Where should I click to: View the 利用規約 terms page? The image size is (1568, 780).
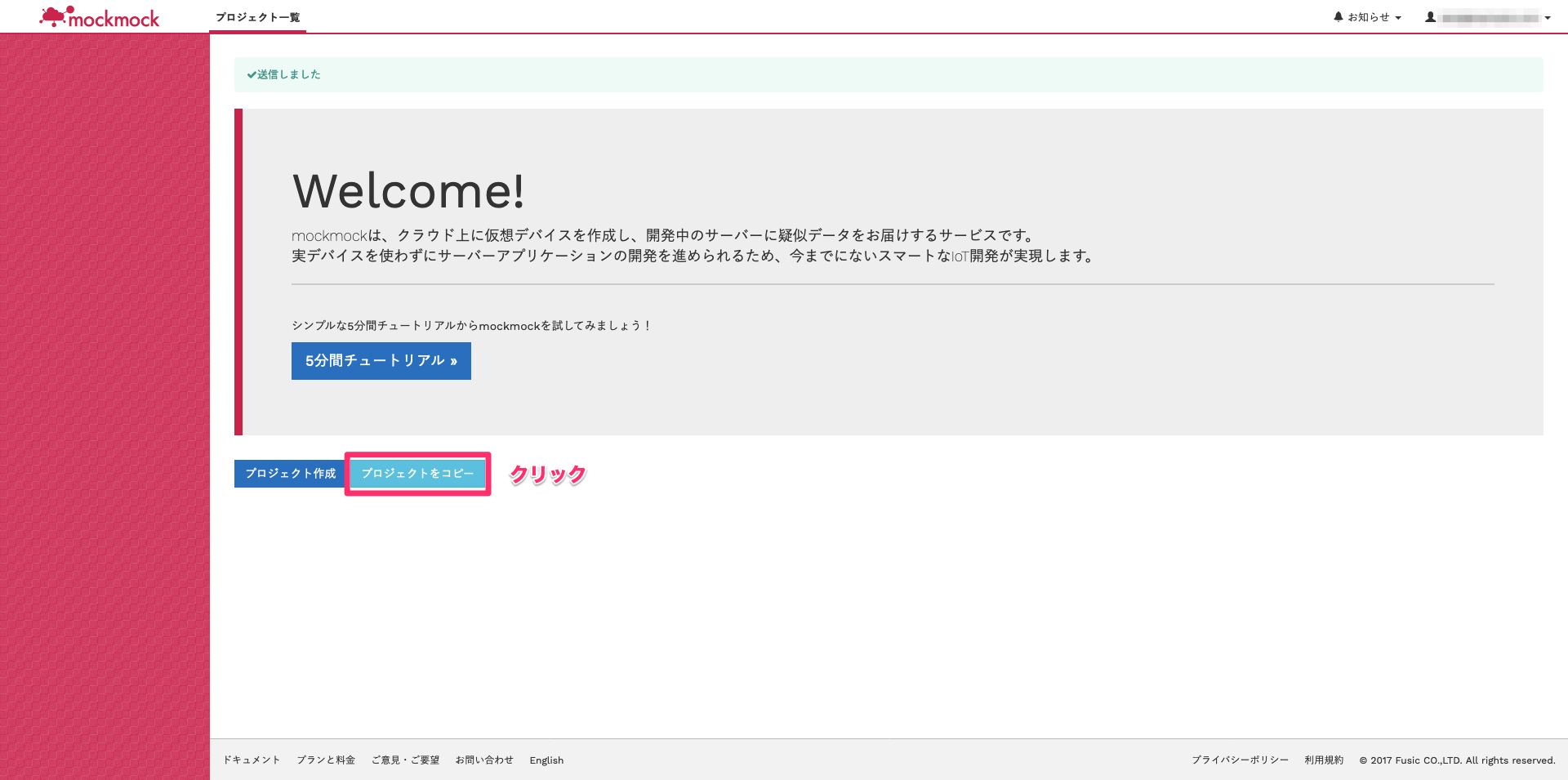coord(1323,760)
